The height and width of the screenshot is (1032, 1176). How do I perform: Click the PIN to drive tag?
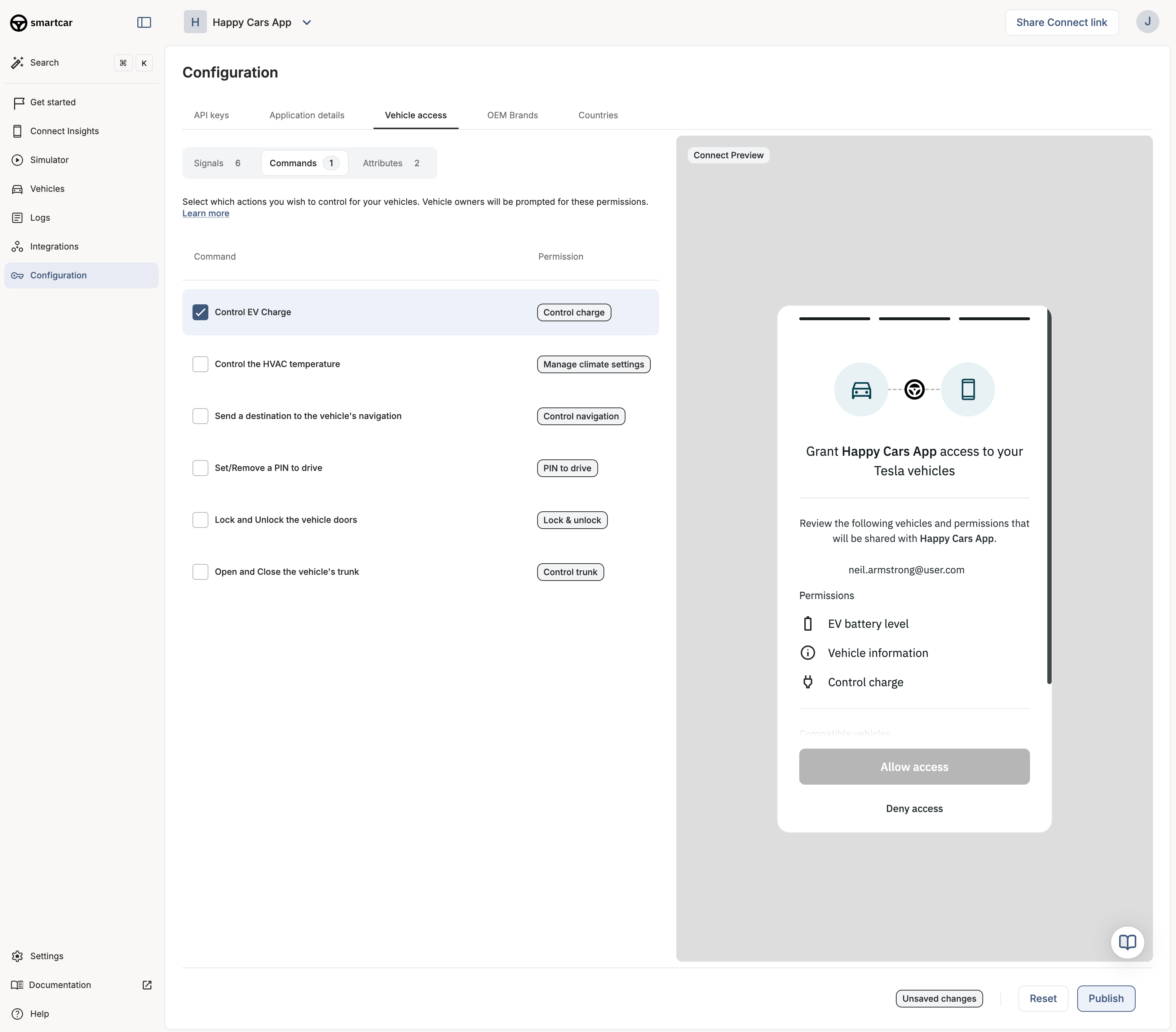[567, 468]
